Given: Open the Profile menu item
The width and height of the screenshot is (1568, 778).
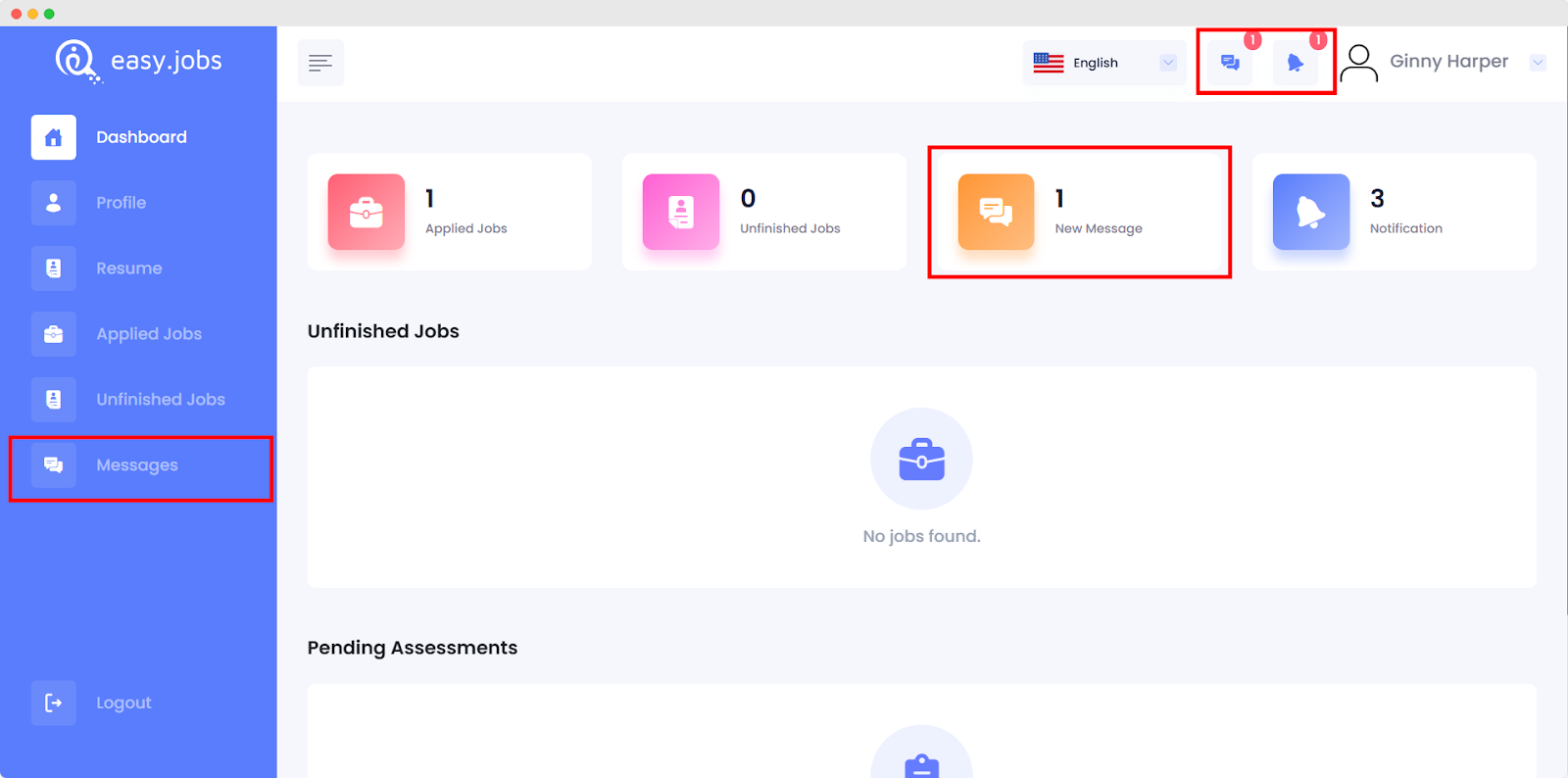Looking at the screenshot, I should (122, 203).
